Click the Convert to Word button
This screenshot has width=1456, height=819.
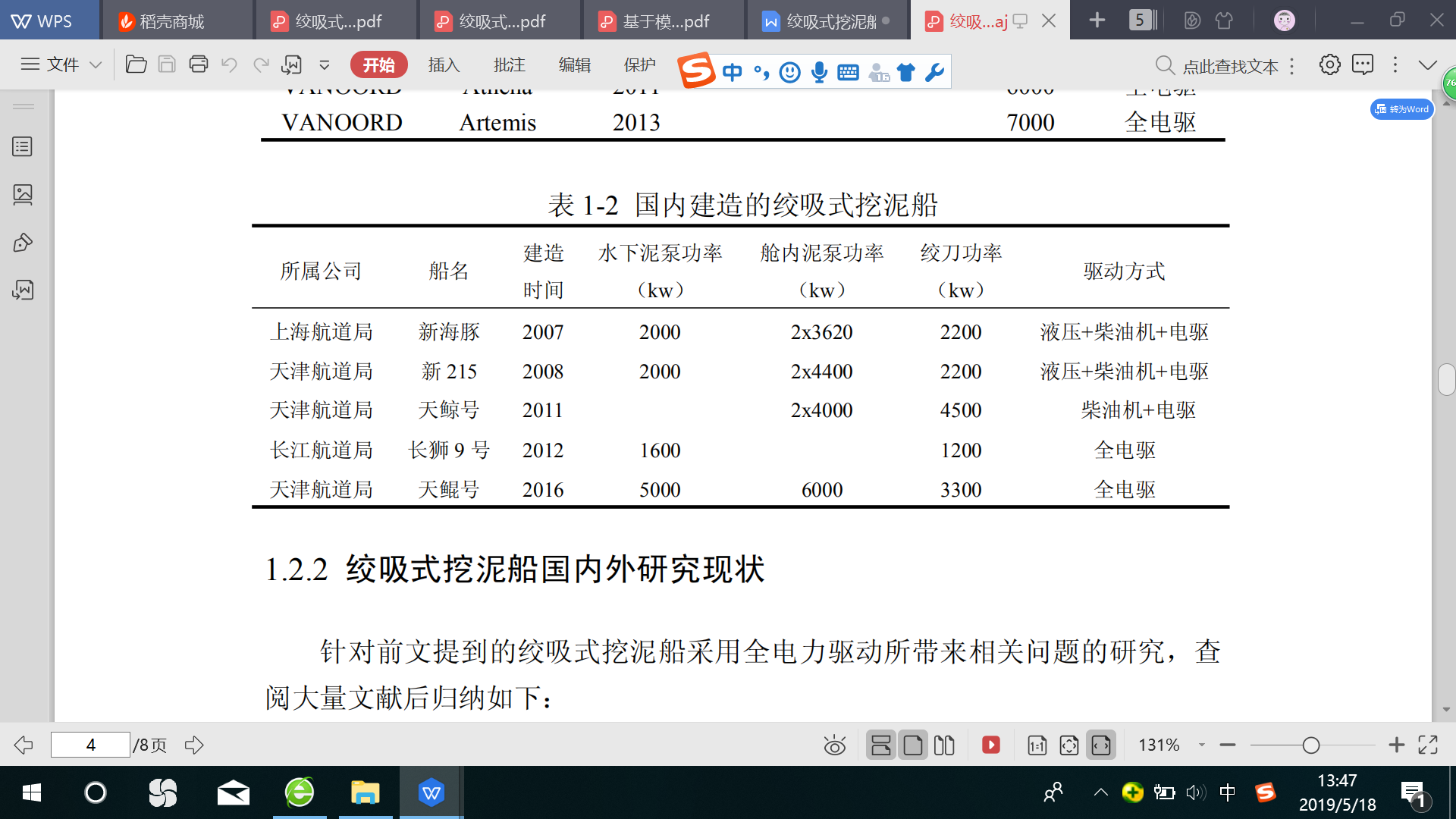click(x=1401, y=109)
